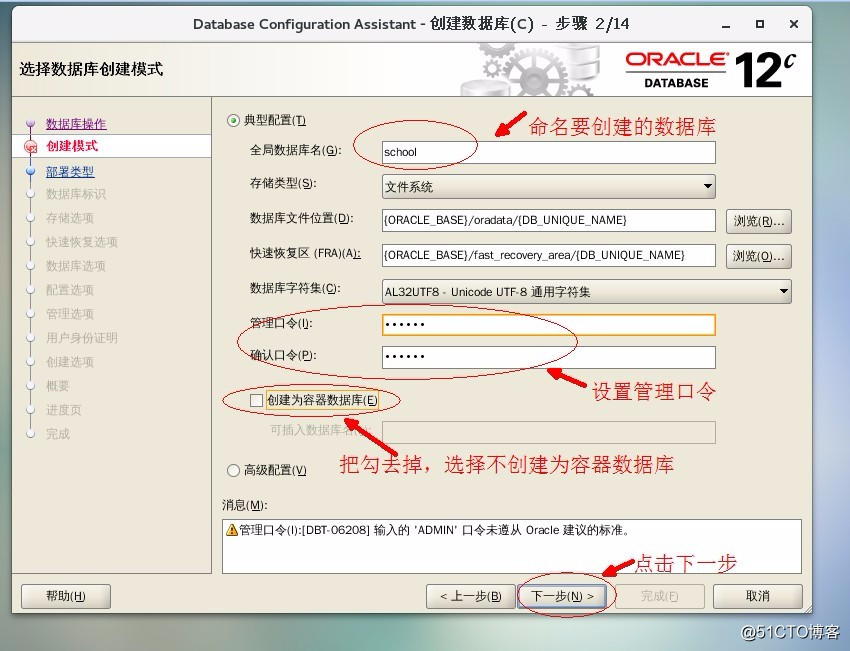850x651 pixels.
Task: Close the Database Configuration Assistant window
Action: 794,24
